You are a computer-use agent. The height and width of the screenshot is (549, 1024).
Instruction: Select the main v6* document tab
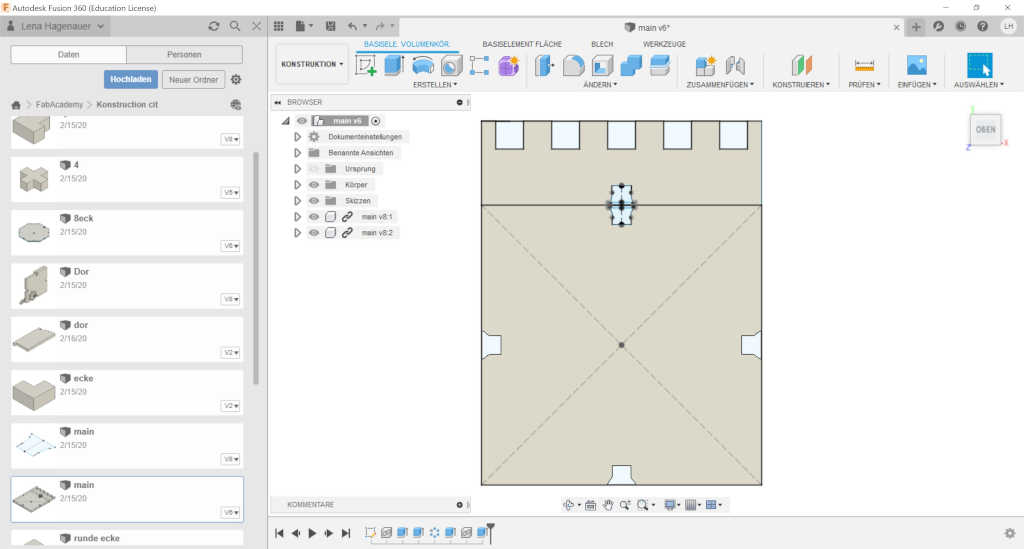647,27
